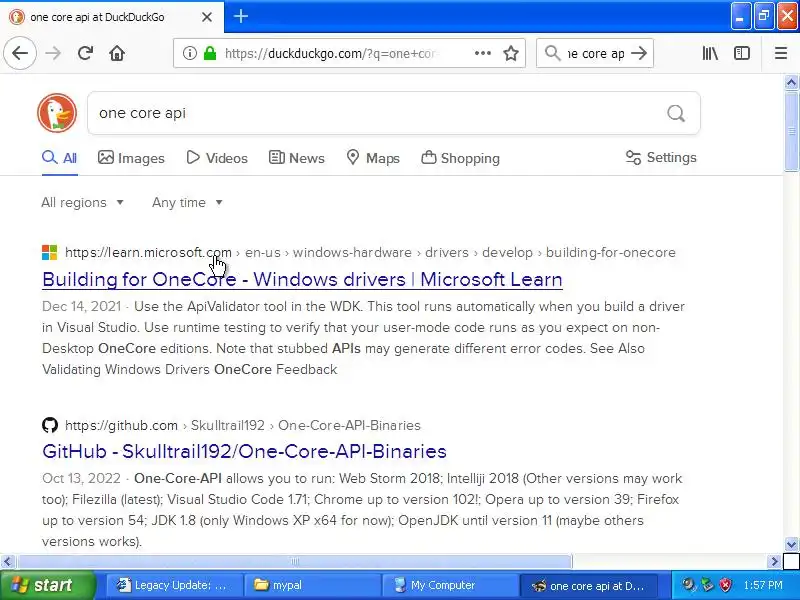
Task: Switch to Shopping results
Action: pyautogui.click(x=460, y=158)
